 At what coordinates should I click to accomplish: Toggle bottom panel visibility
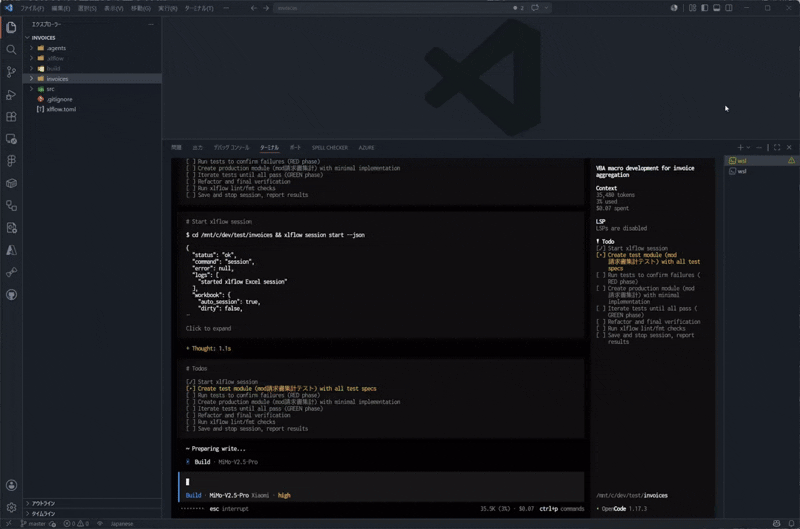(717, 8)
